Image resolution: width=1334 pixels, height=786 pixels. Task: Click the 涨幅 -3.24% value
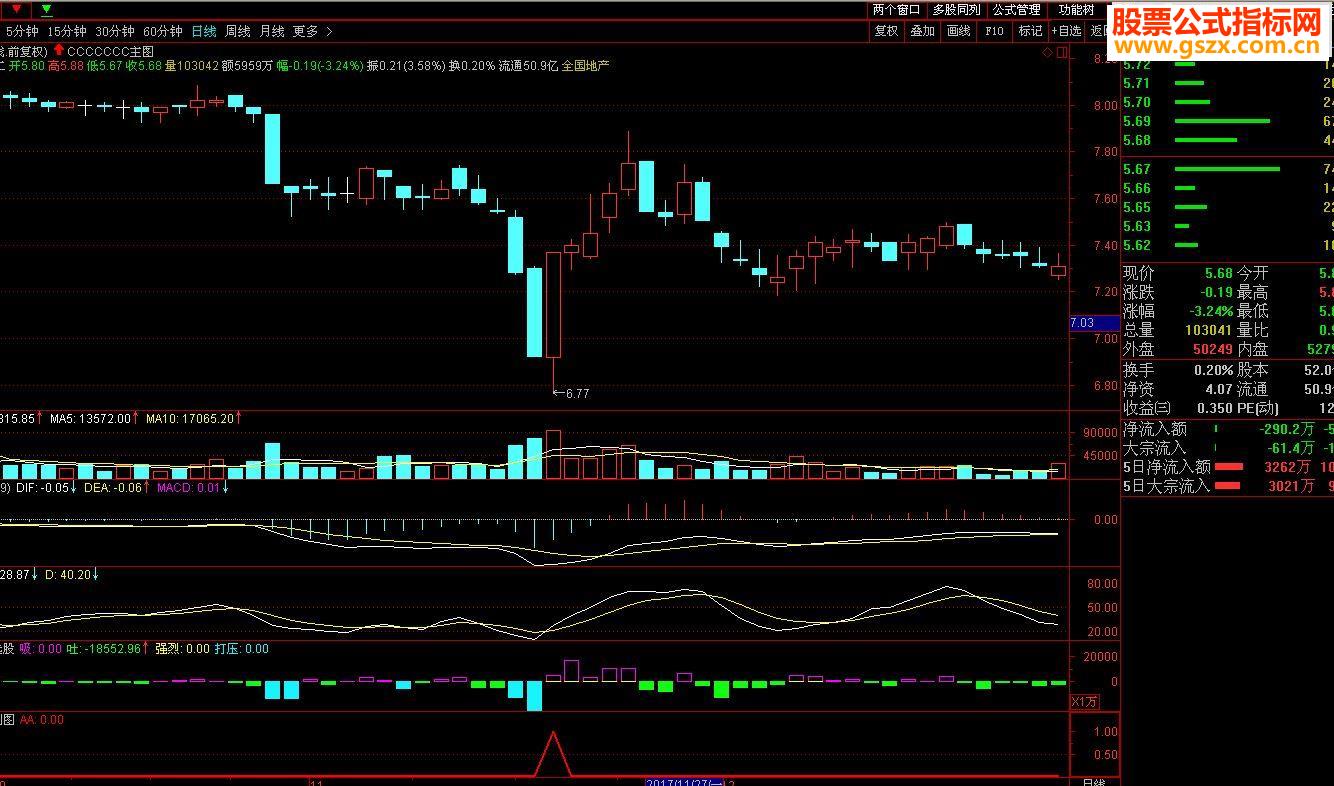[1209, 311]
